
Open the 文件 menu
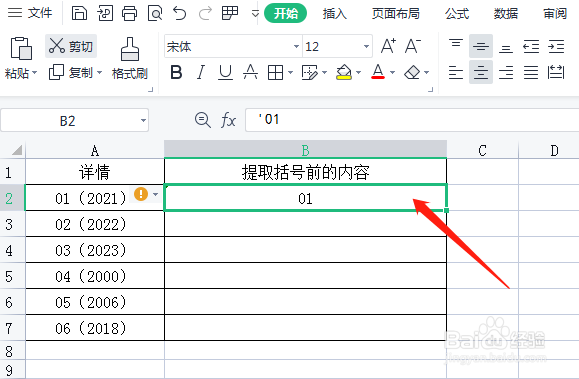click(x=30, y=13)
